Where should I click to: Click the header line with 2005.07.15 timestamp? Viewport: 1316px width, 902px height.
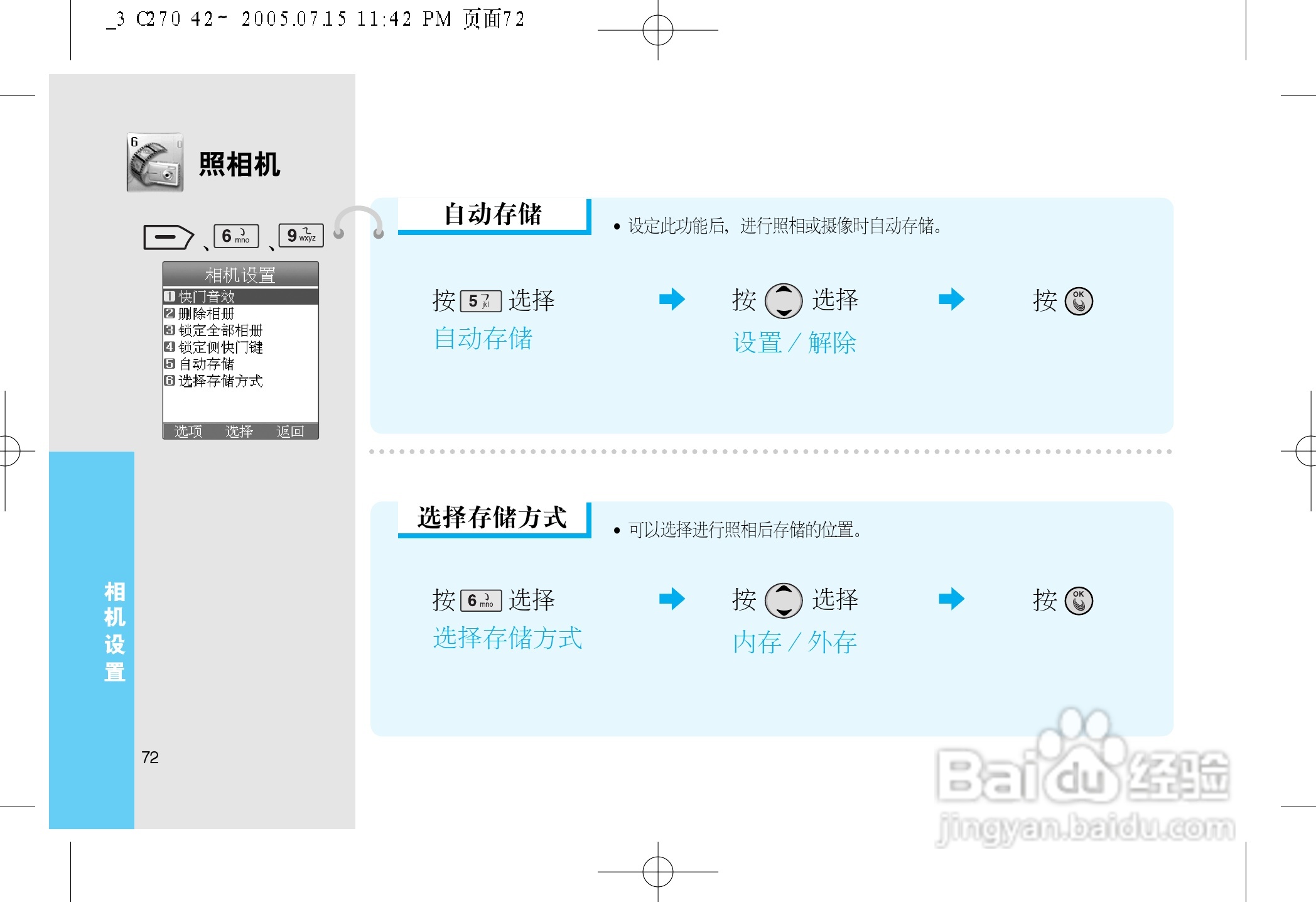tap(315, 19)
